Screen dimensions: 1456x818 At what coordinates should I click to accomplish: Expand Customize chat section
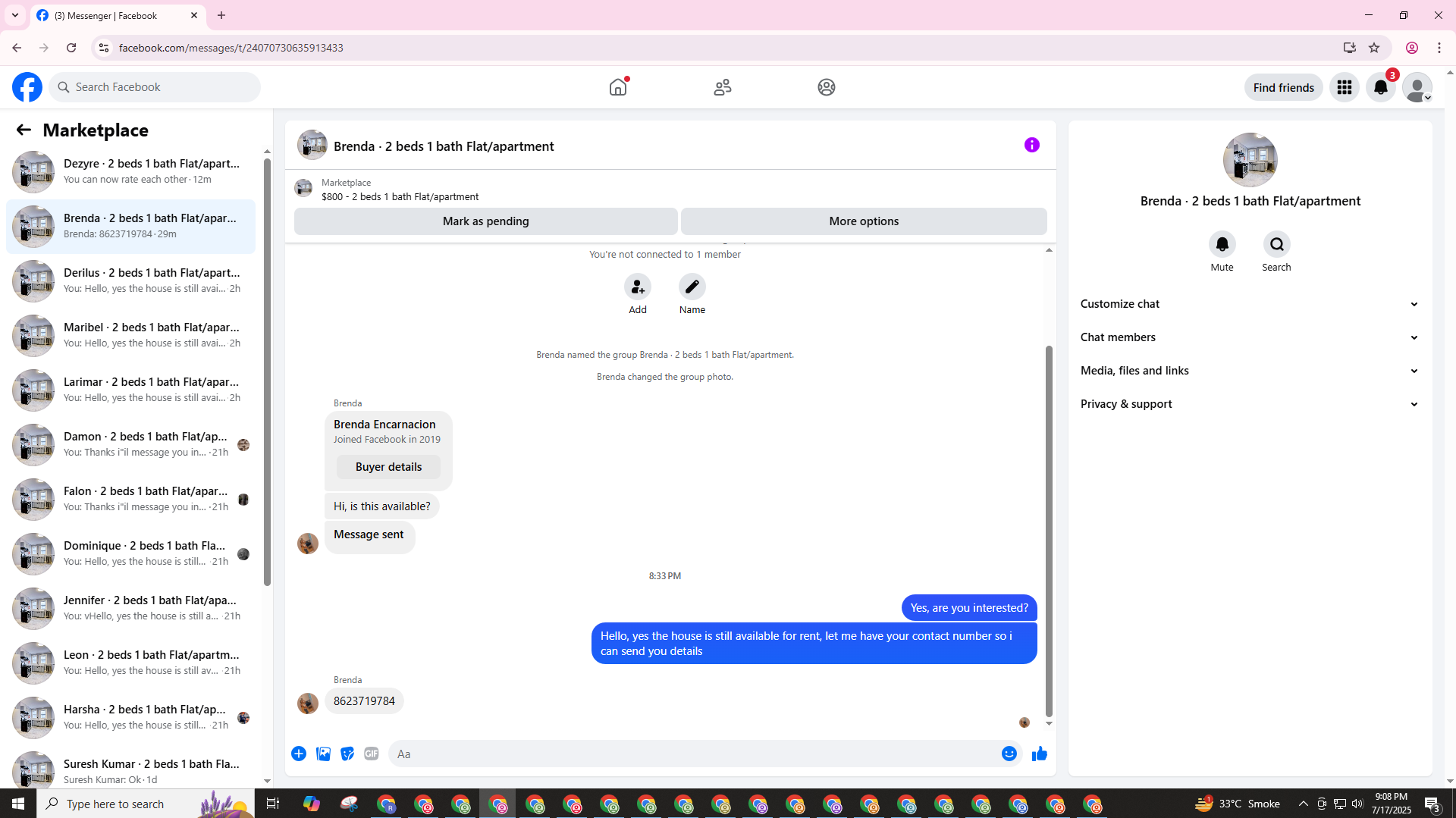(x=1250, y=304)
